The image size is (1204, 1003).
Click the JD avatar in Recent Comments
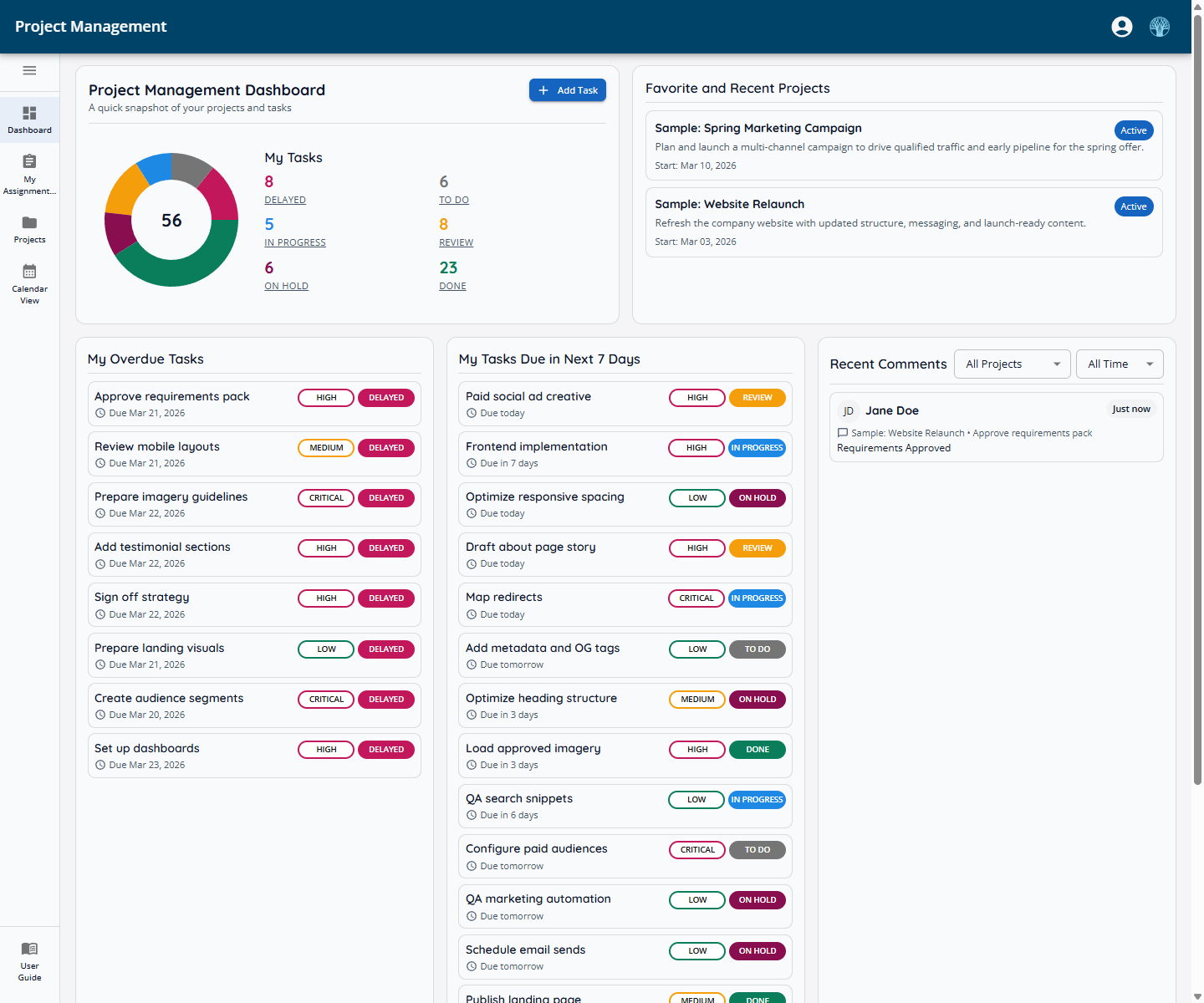[x=848, y=410]
